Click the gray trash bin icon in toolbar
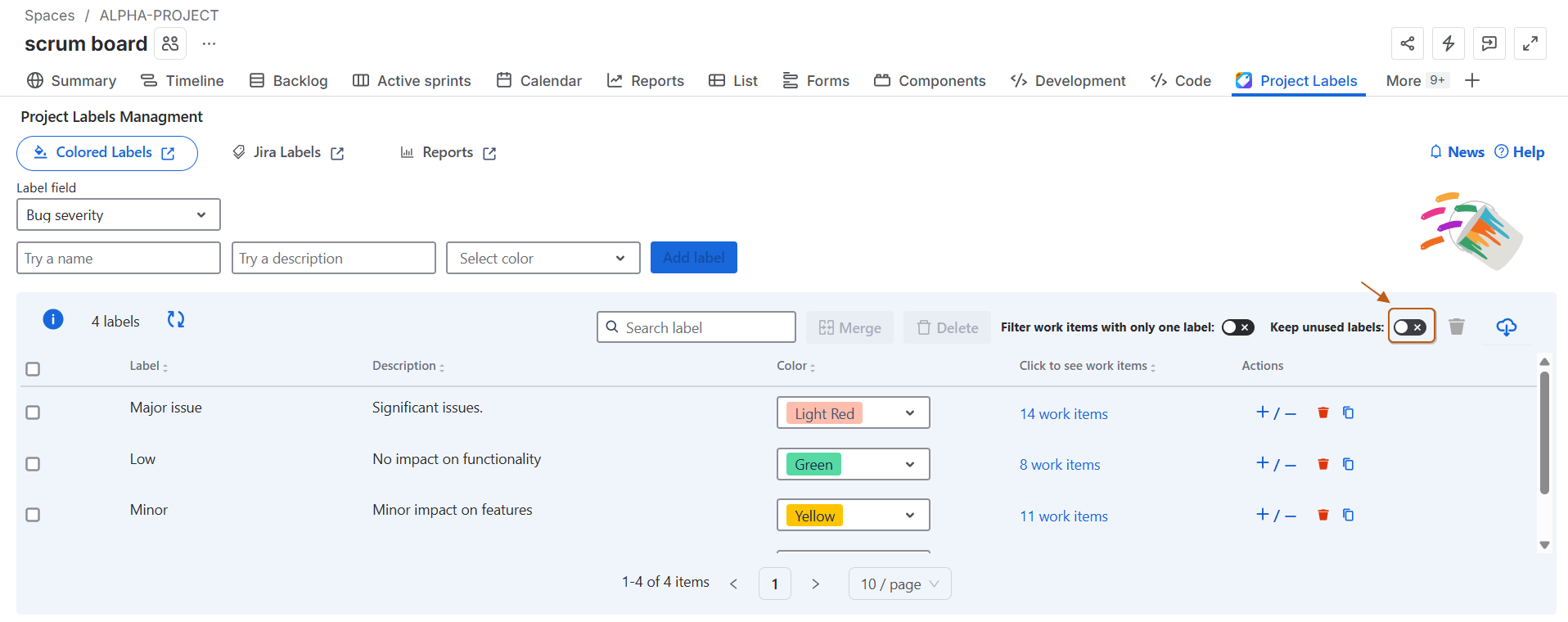The width and height of the screenshot is (1568, 622). 1456,327
